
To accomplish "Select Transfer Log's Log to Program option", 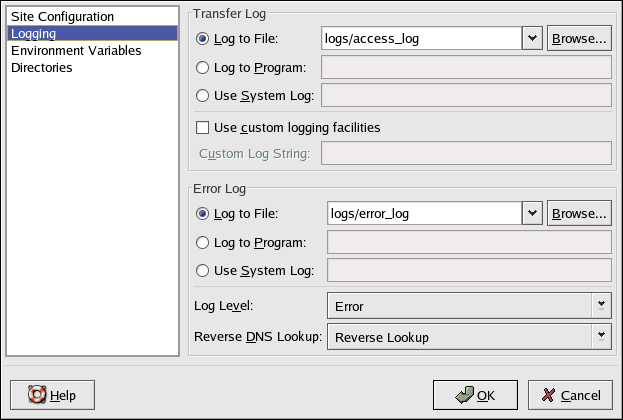I will pyautogui.click(x=204, y=68).
